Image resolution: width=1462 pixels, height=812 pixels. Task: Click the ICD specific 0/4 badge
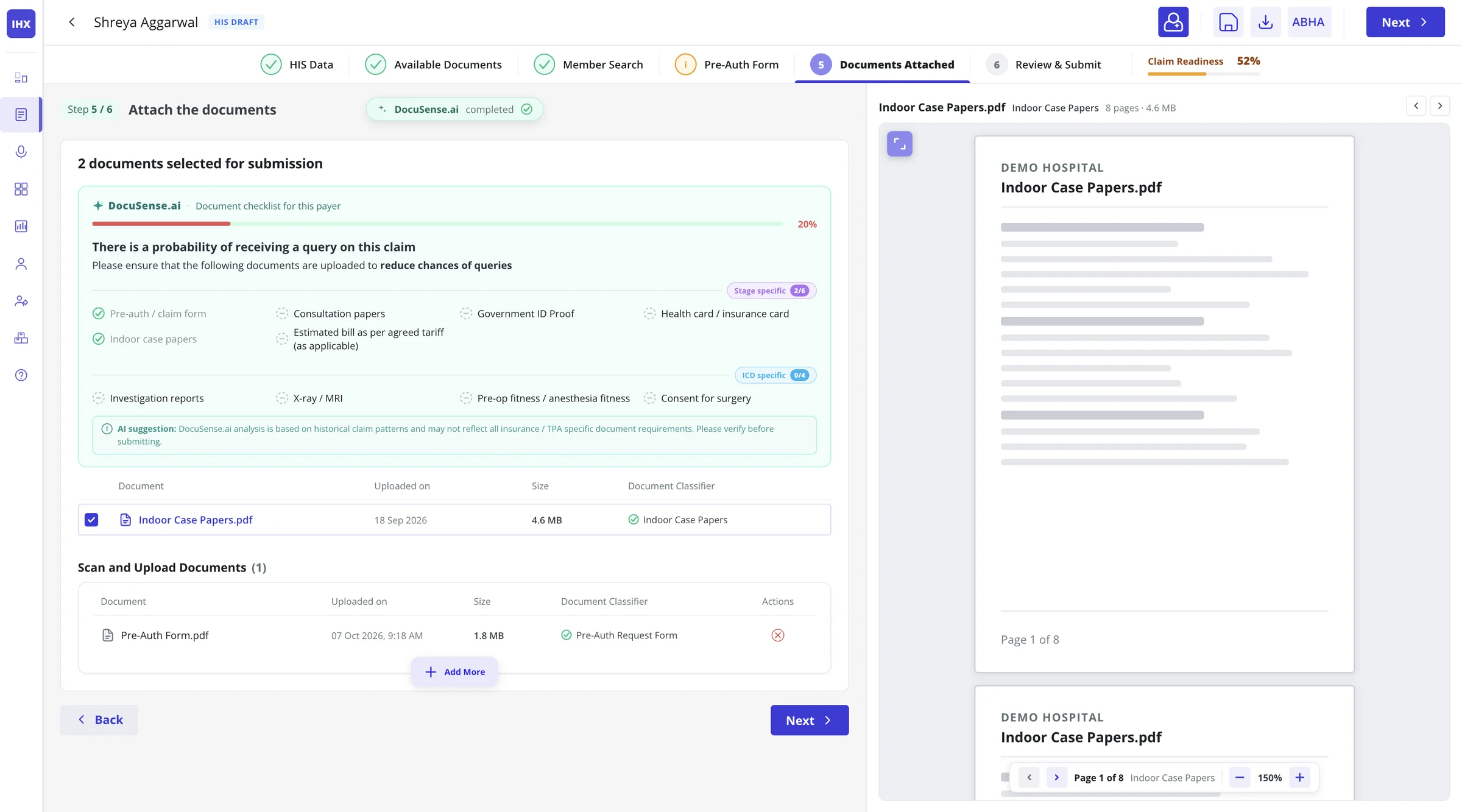[x=775, y=375]
